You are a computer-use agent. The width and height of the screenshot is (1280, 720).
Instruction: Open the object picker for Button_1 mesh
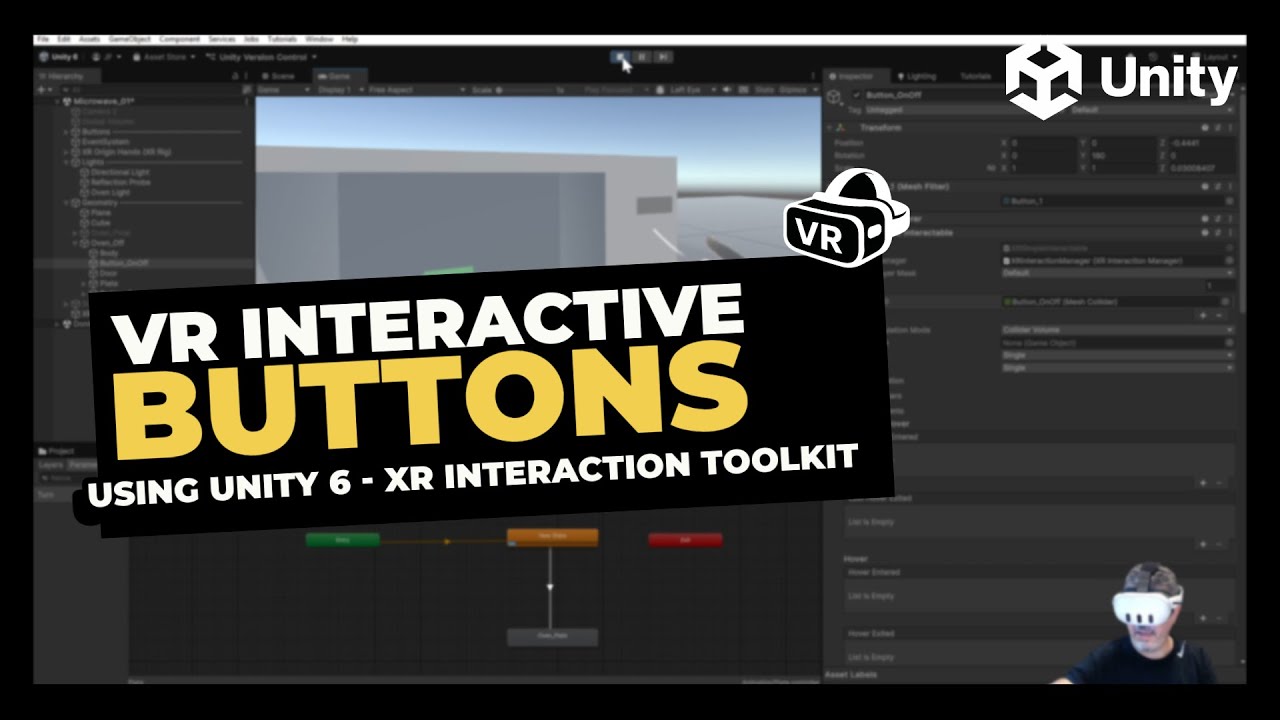[1229, 201]
